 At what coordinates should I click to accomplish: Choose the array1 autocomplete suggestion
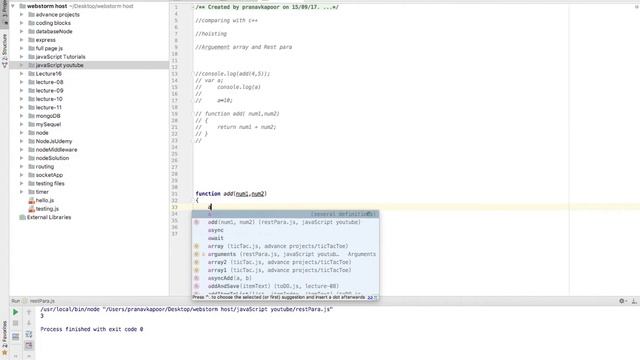click(285, 270)
